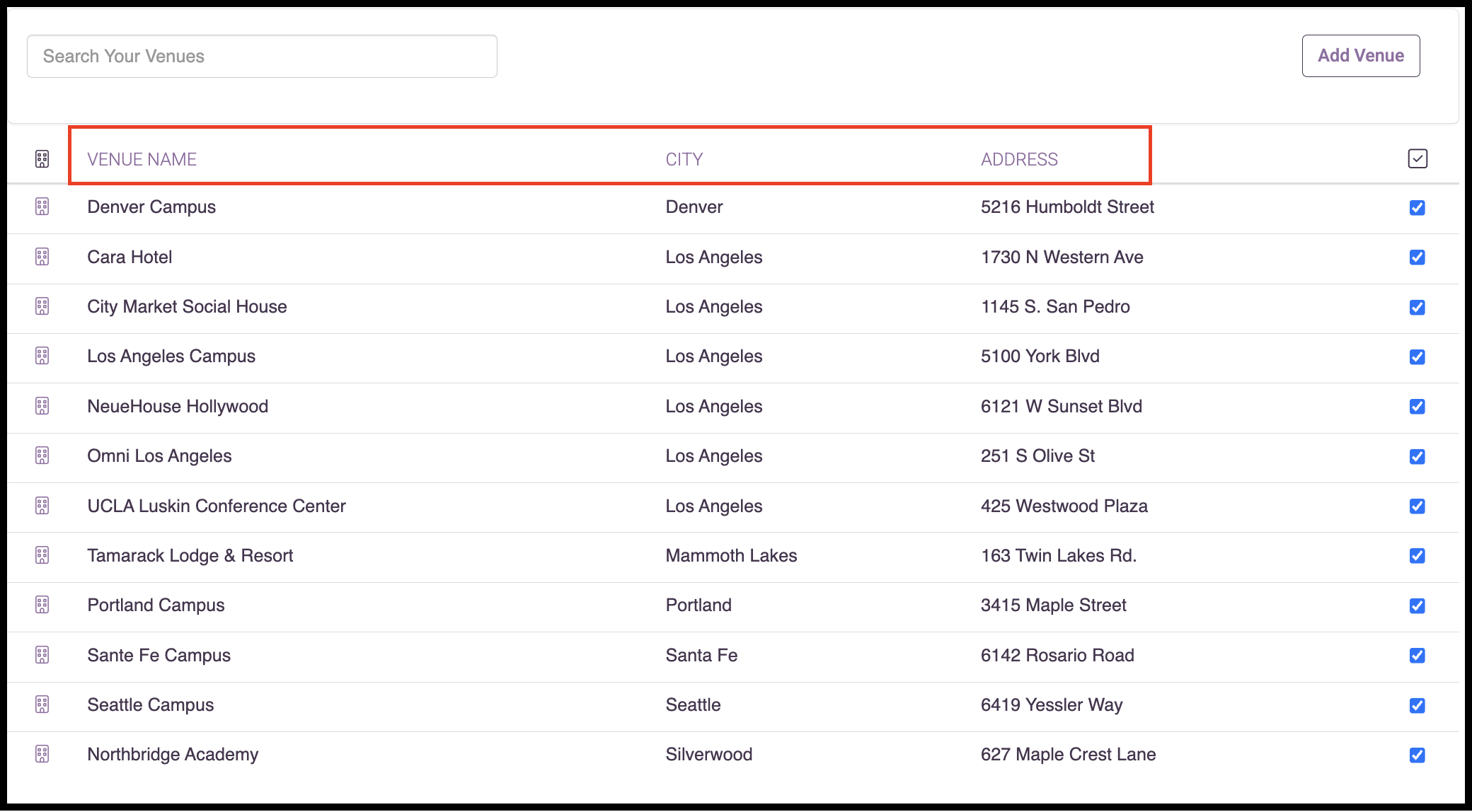Uncheck the Cara Hotel checkbox
The image size is (1472, 812).
pos(1417,257)
